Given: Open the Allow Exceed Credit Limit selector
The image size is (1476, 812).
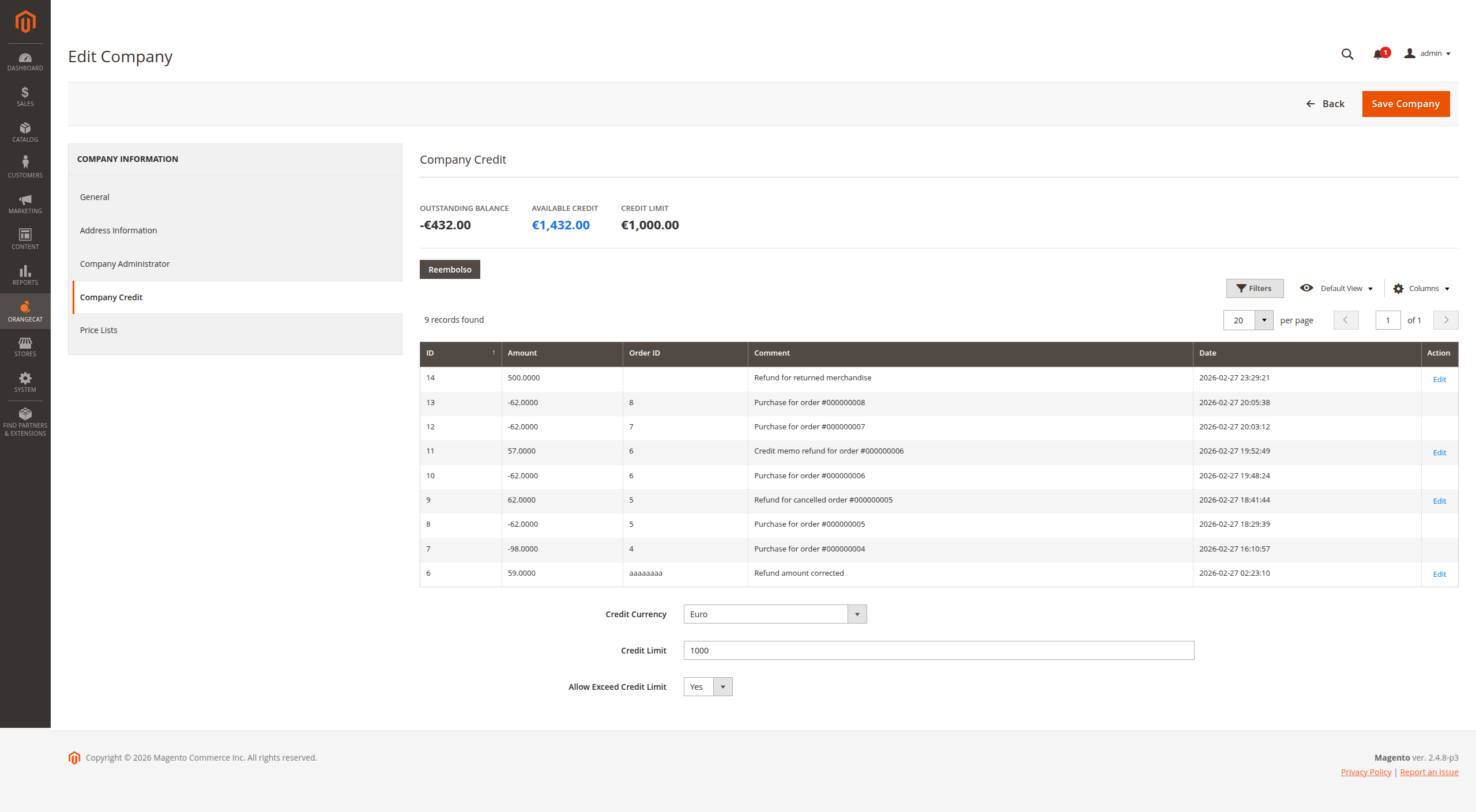Looking at the screenshot, I should 708,687.
